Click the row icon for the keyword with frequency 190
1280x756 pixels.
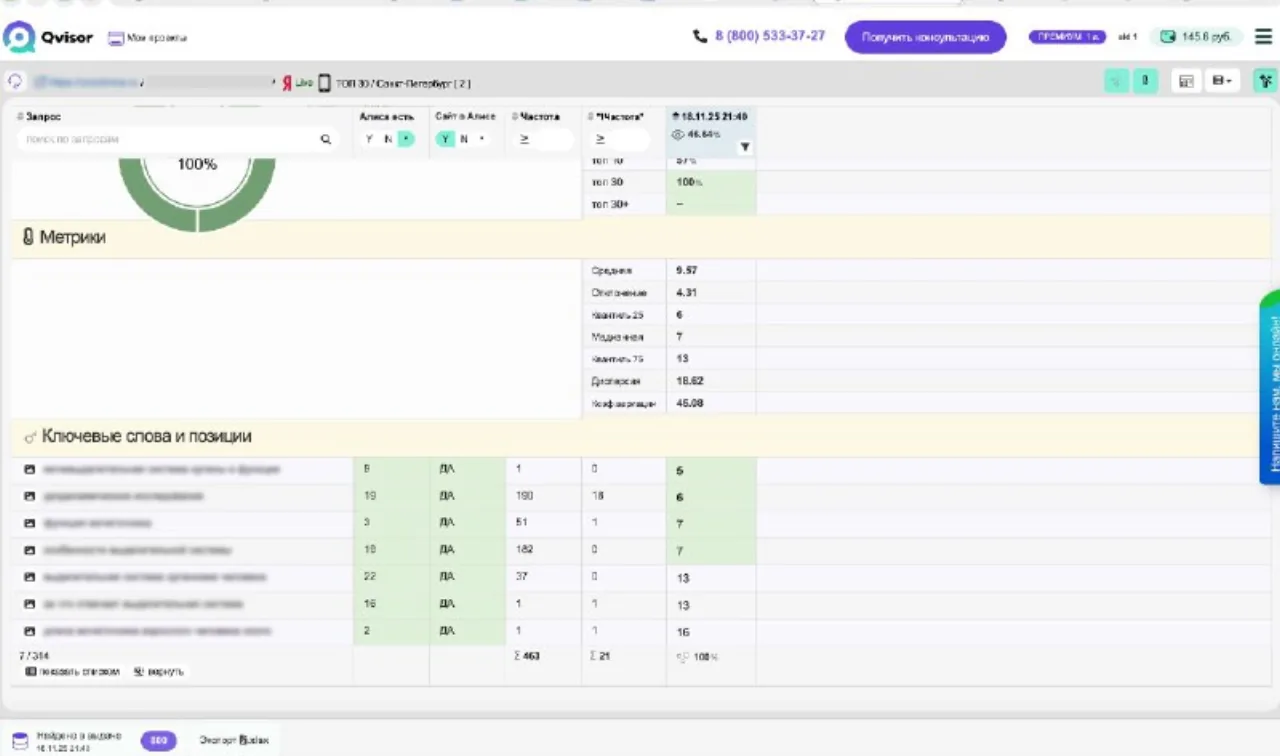(x=30, y=496)
